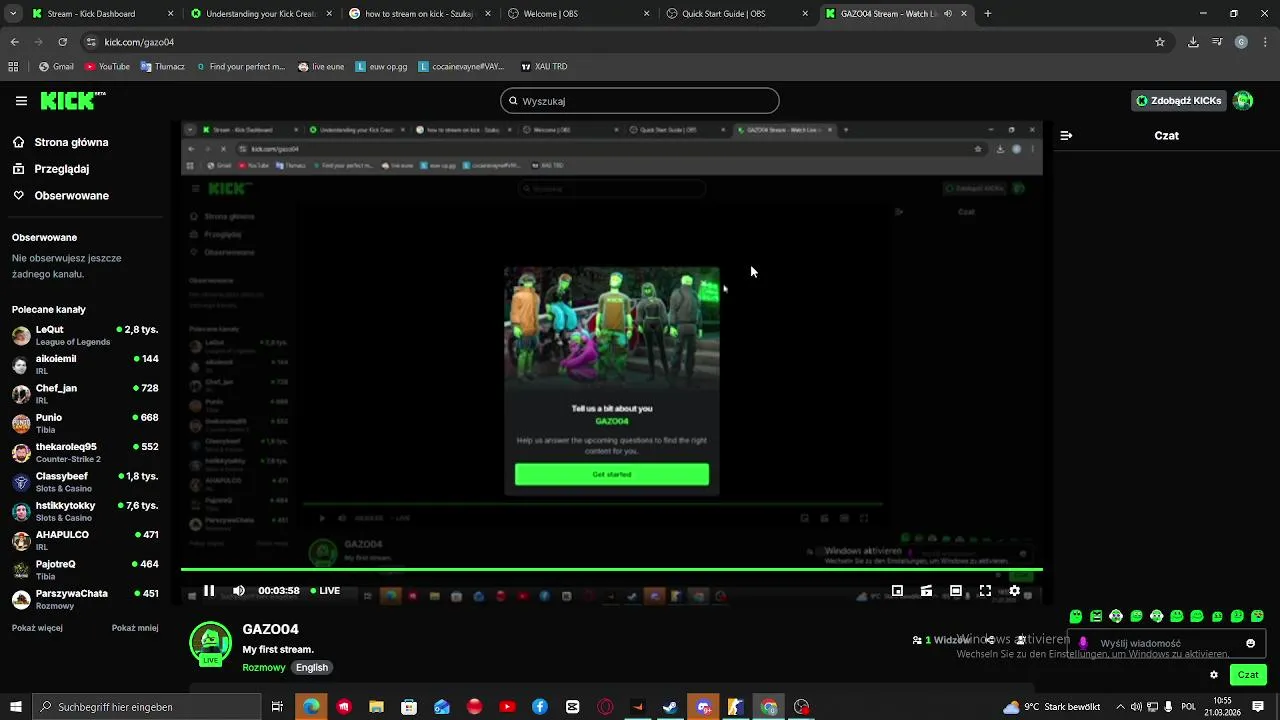
Task: Open Chef_jan recommended channel
Action: pos(85,394)
